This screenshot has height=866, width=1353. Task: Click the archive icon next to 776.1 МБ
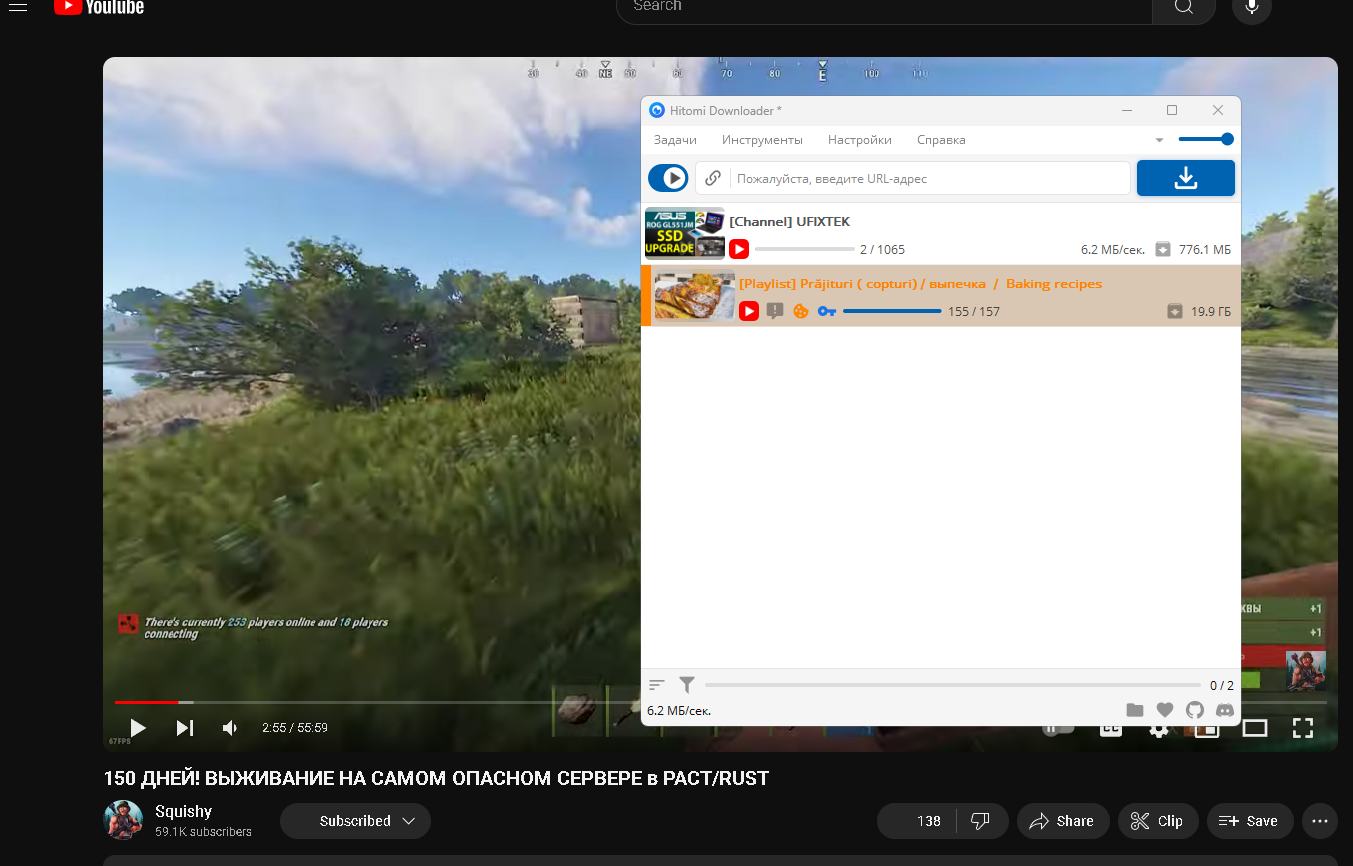click(x=1163, y=249)
